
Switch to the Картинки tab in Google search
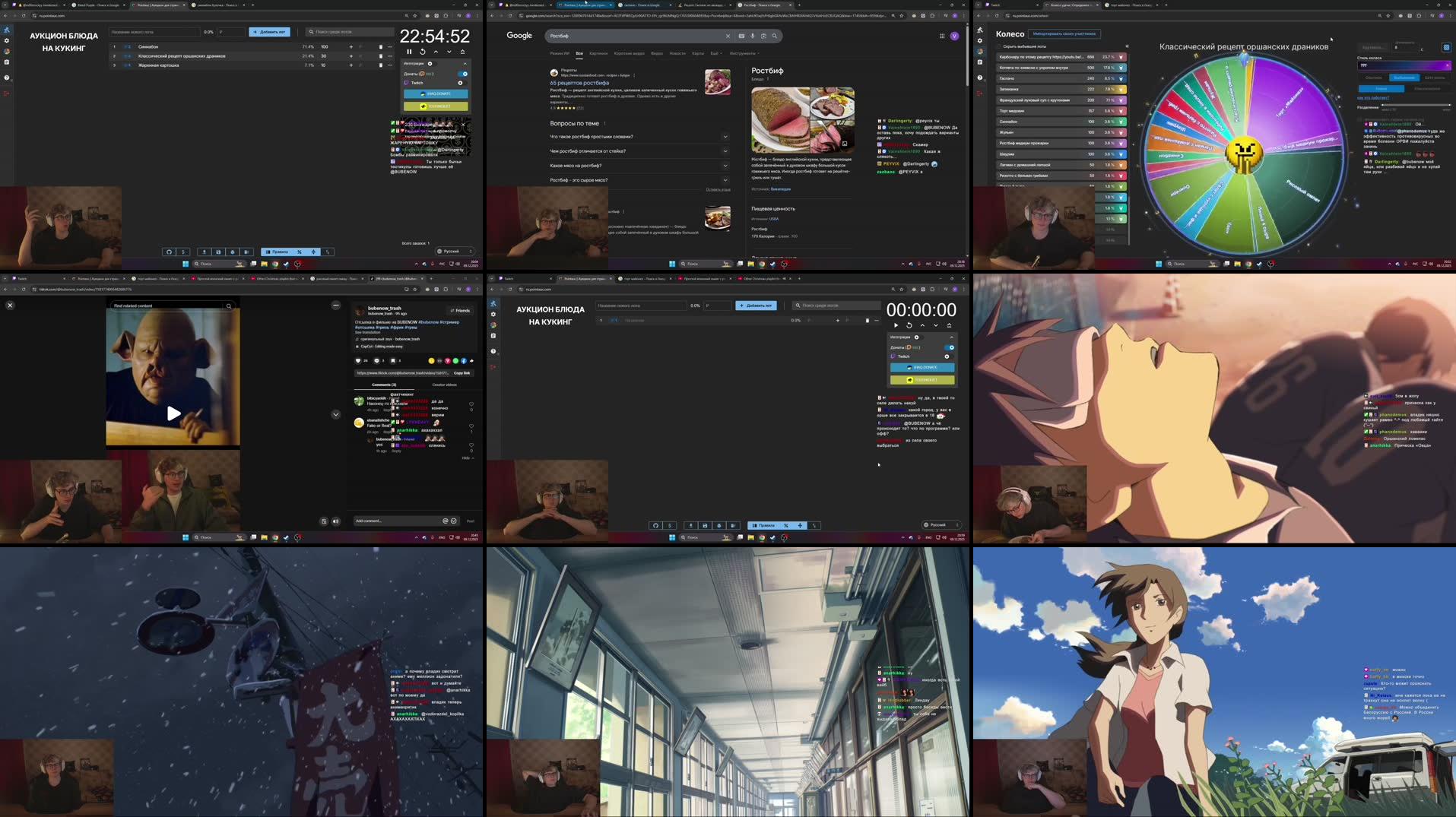pyautogui.click(x=599, y=53)
